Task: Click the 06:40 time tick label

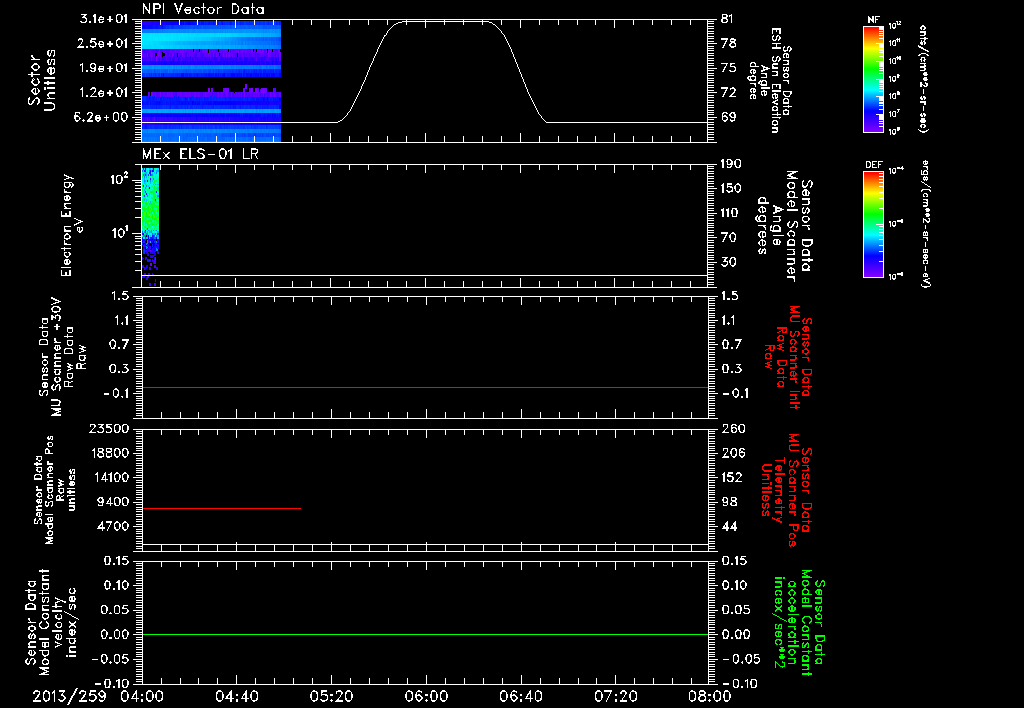Action: pos(521,696)
